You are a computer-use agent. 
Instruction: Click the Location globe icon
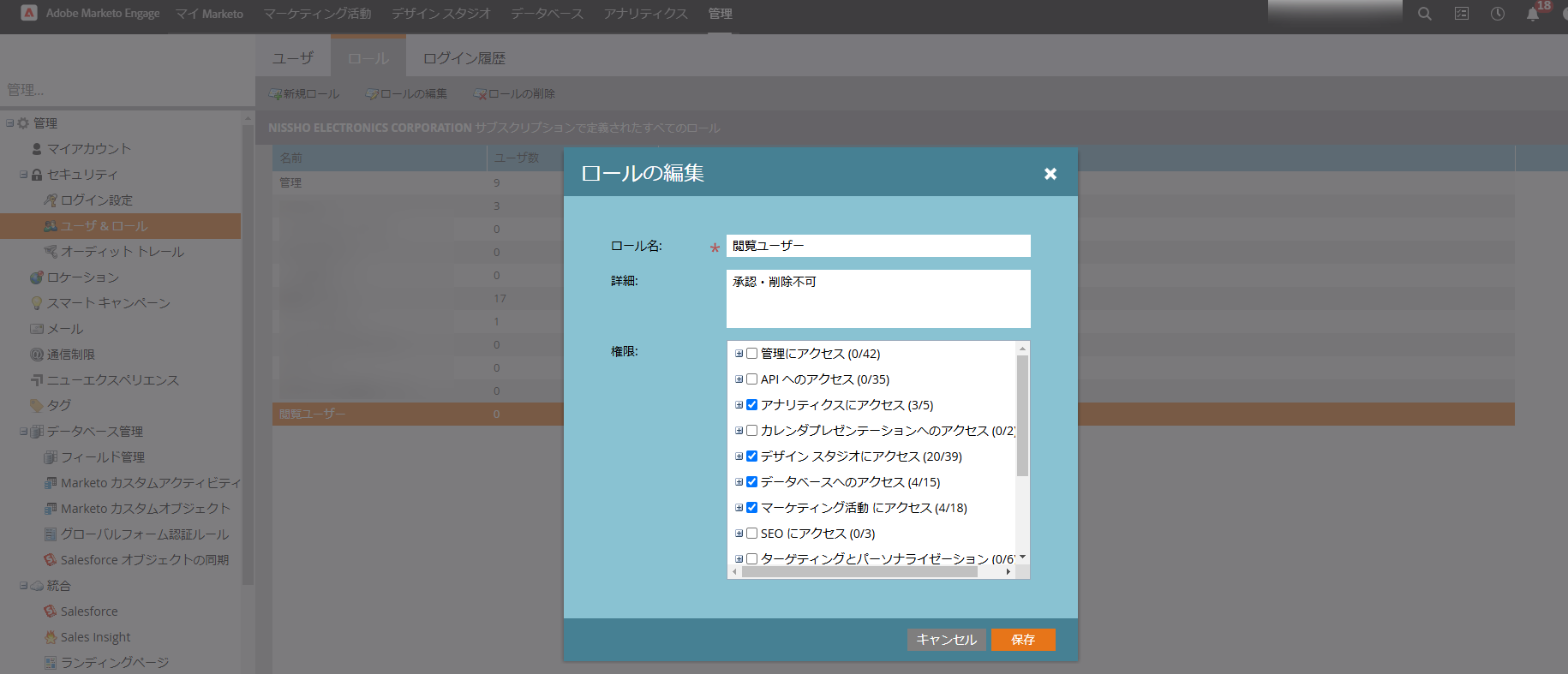tap(37, 277)
